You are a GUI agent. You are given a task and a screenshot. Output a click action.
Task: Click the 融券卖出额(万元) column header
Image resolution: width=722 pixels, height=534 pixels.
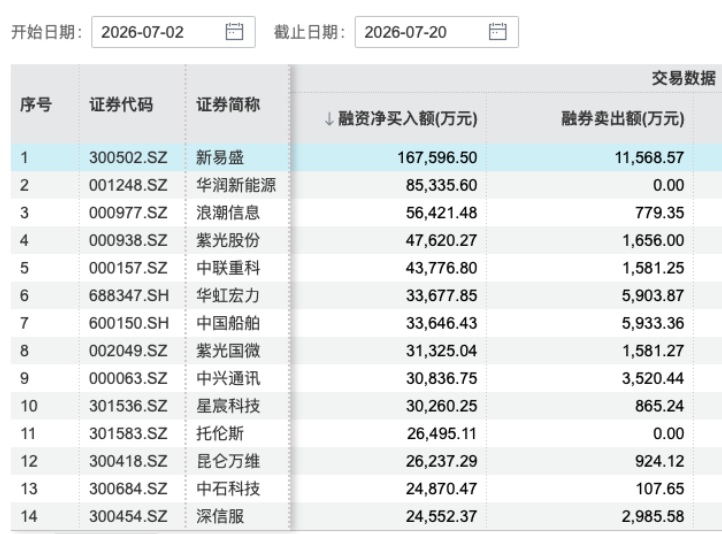[623, 119]
